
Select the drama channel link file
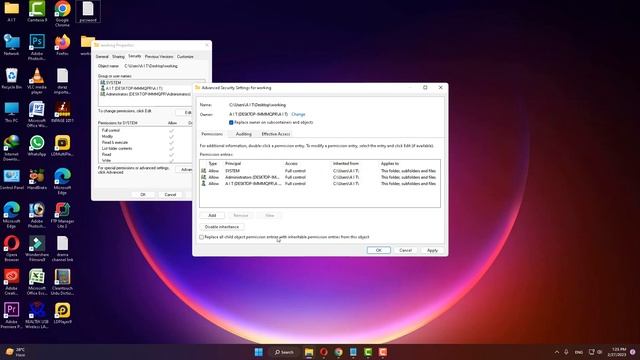point(62,248)
